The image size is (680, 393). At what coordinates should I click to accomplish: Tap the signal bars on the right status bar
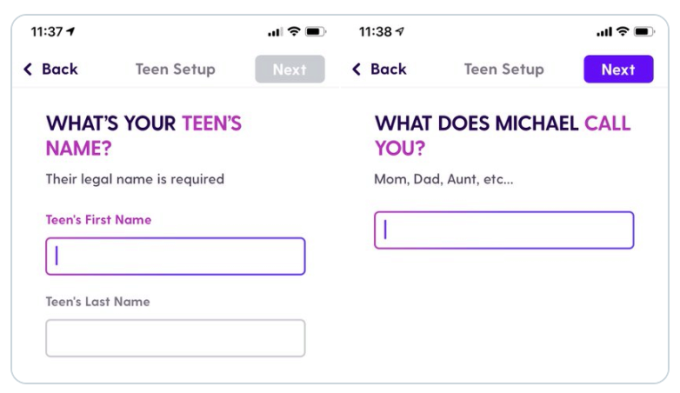[x=604, y=32]
